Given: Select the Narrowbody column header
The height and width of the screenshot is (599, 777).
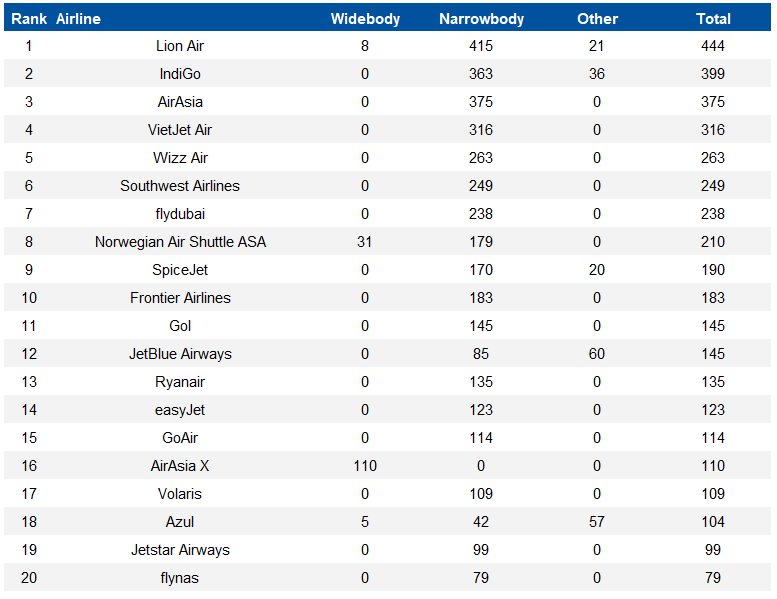Looking at the screenshot, I should pos(481,19).
